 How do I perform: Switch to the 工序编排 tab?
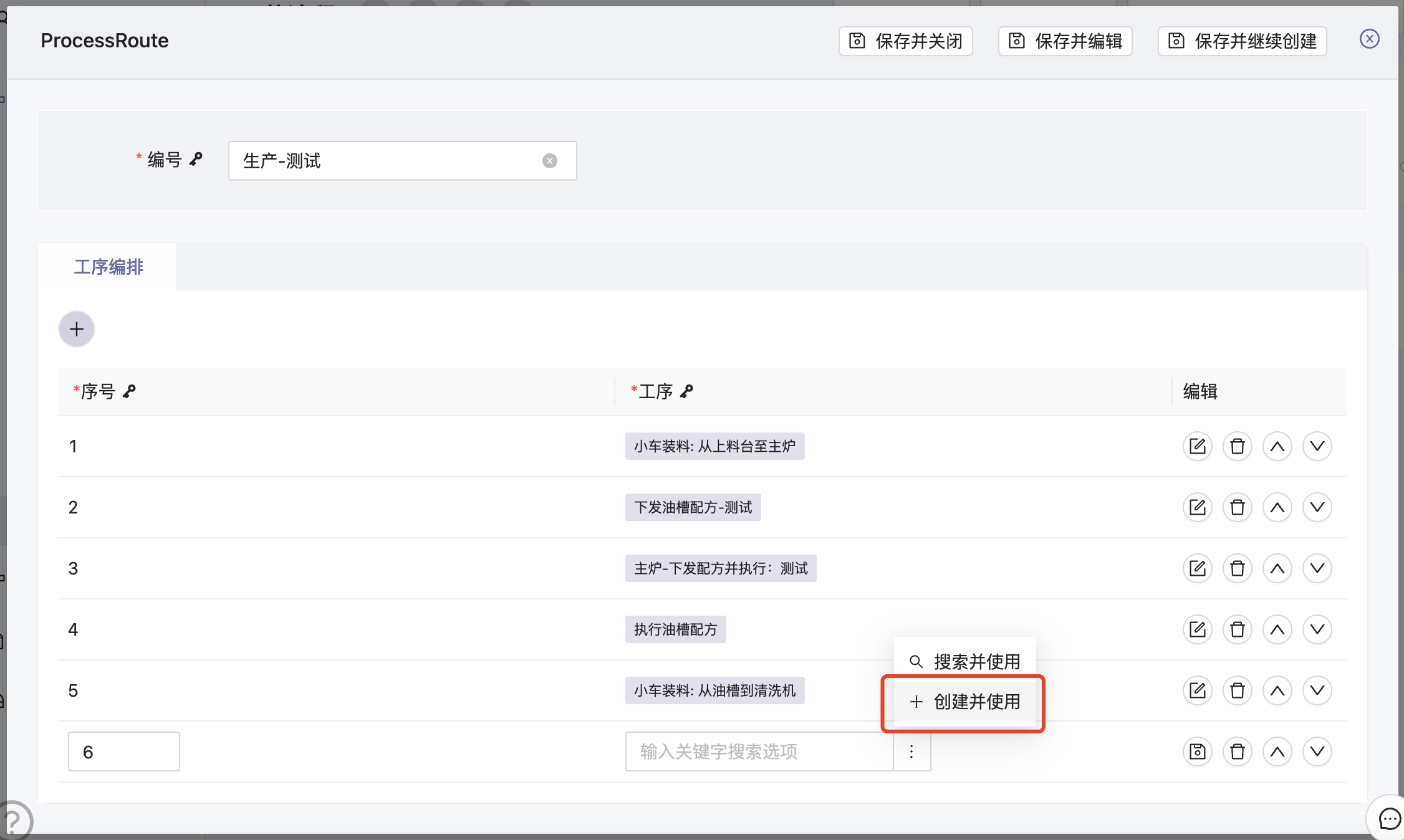[x=108, y=267]
